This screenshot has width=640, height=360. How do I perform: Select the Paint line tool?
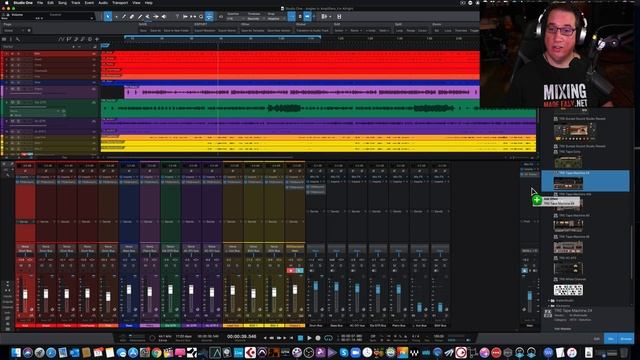[140, 17]
